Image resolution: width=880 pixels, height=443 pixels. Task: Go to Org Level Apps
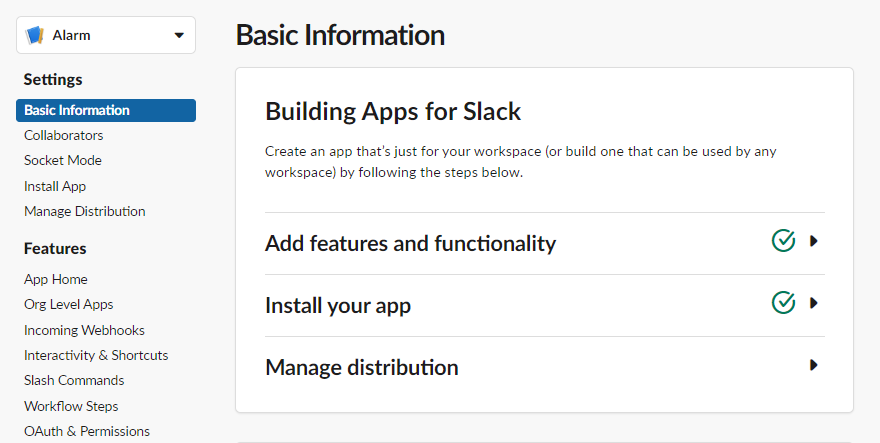coord(68,304)
